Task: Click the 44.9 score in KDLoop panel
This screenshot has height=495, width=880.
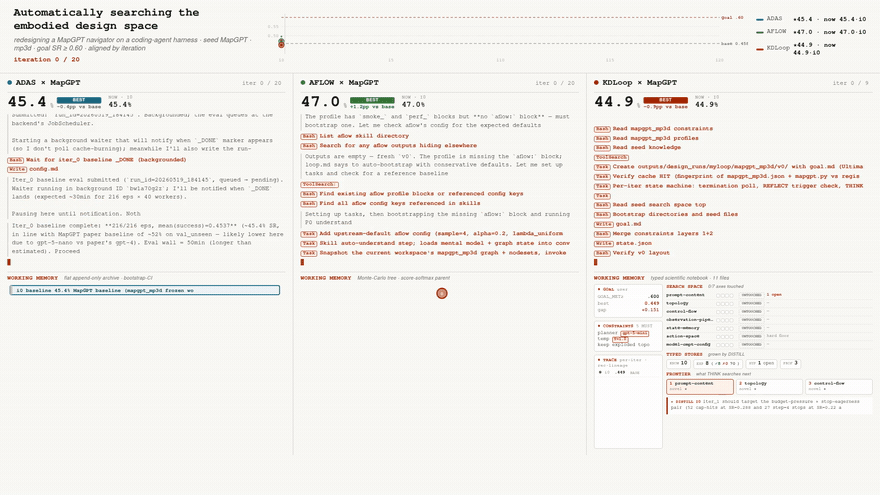Action: coord(614,102)
